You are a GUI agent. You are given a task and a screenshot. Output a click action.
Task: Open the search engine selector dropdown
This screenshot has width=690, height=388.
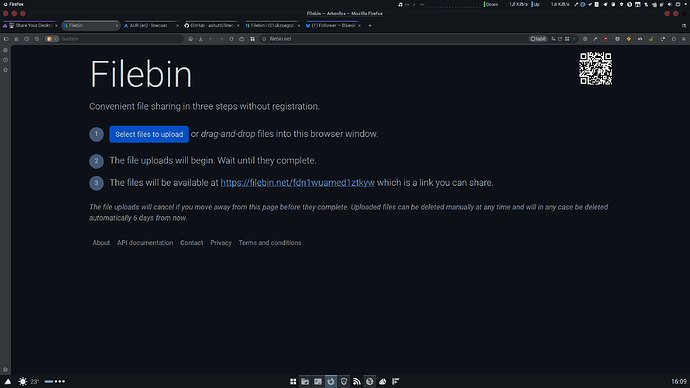click(x=52, y=39)
